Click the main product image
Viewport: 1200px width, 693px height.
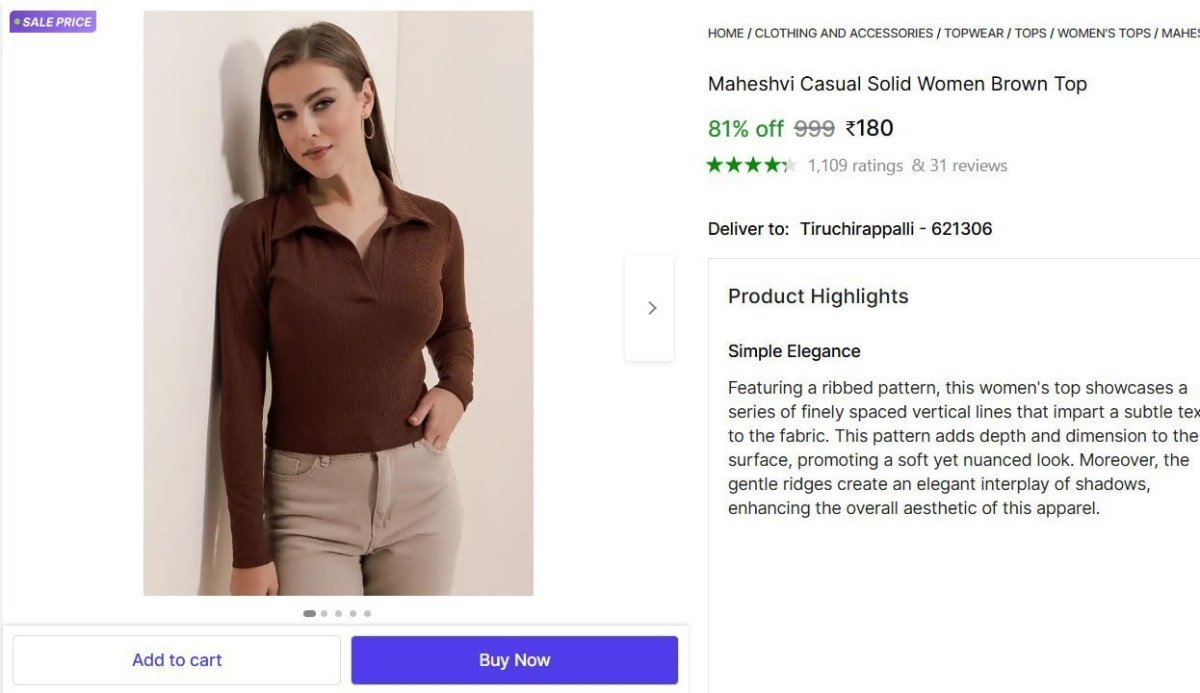(338, 300)
